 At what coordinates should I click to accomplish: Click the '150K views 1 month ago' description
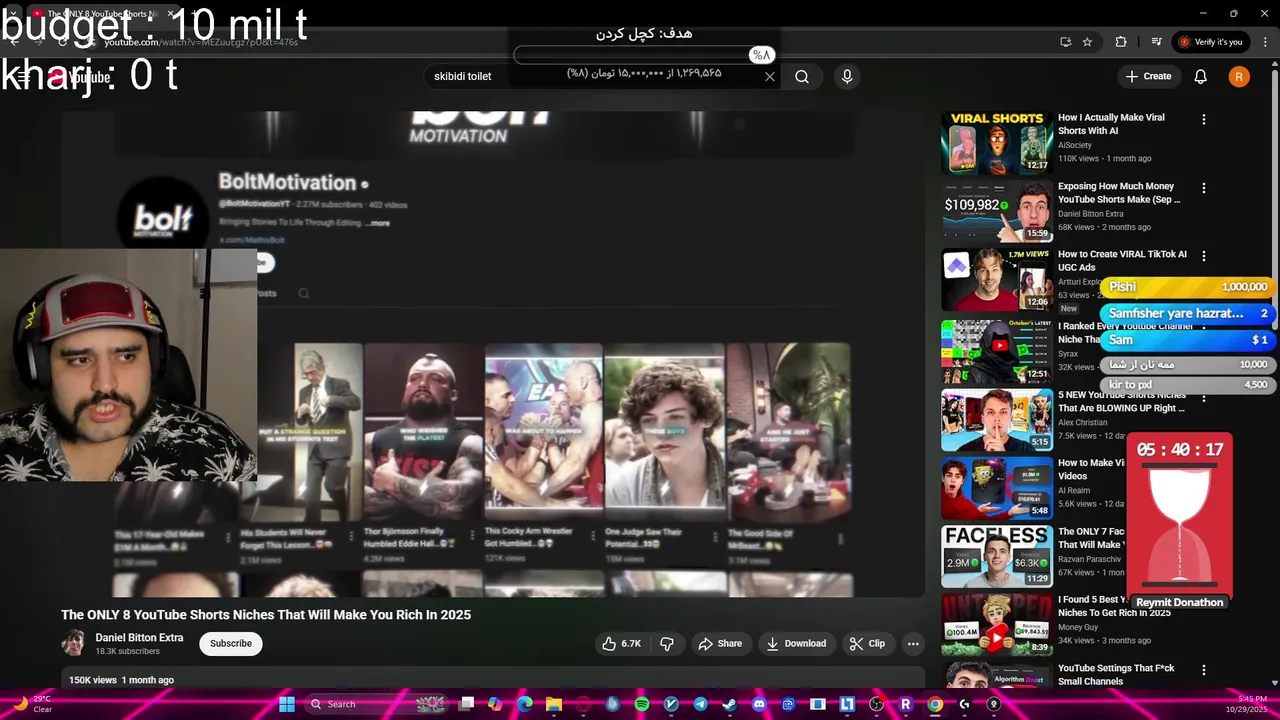click(x=121, y=680)
